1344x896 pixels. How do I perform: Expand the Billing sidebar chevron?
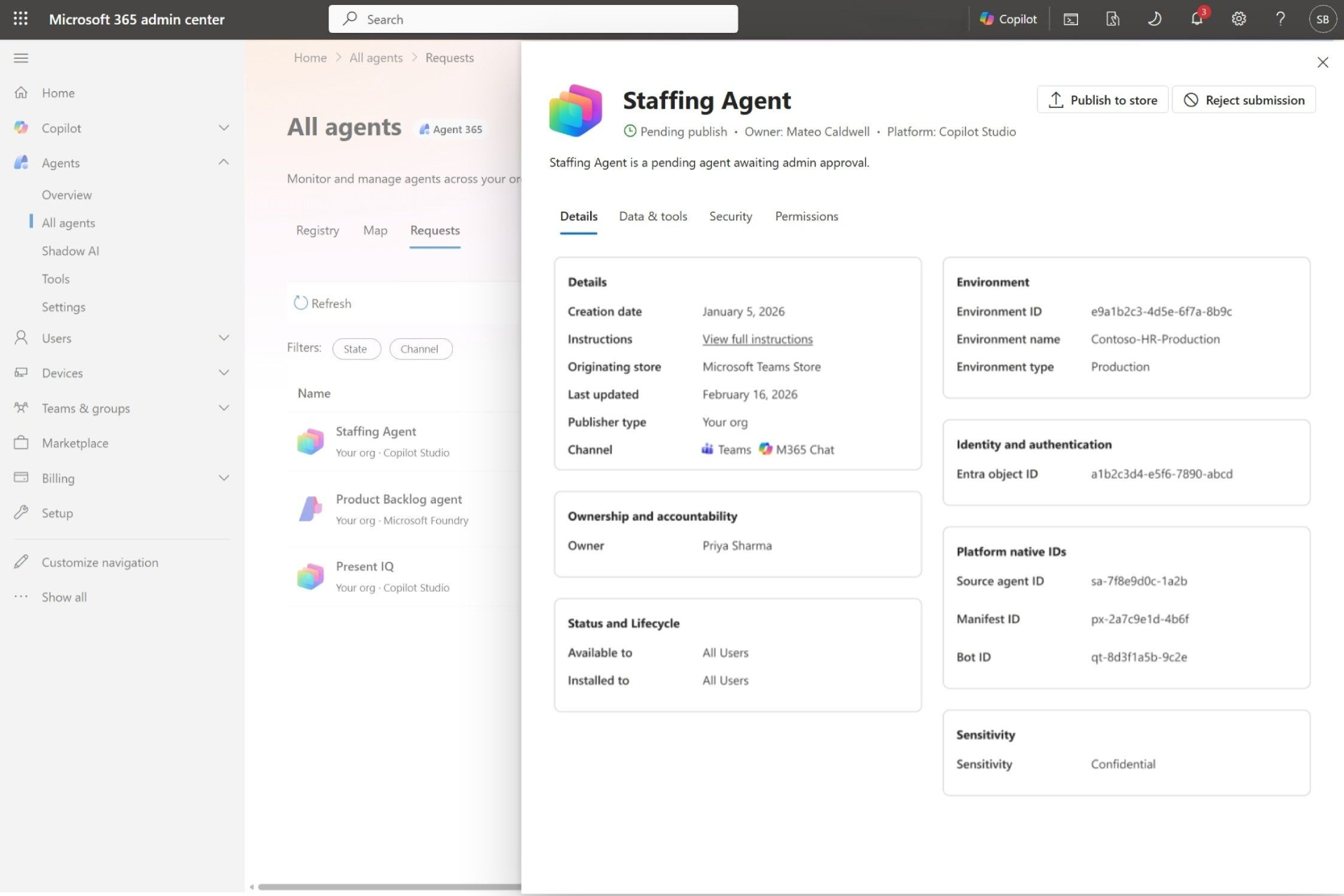[x=224, y=478]
